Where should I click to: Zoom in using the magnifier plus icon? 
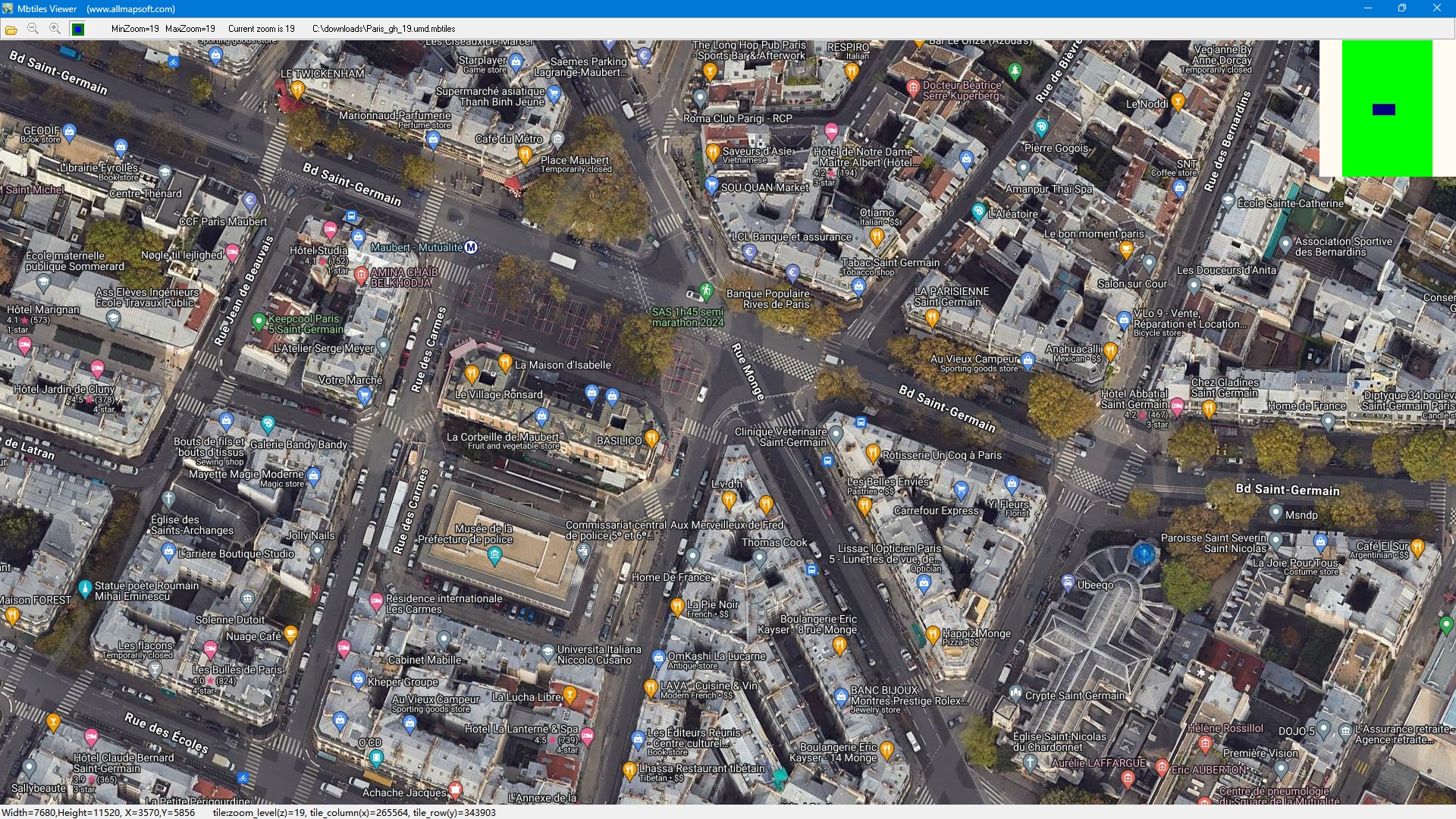click(55, 29)
